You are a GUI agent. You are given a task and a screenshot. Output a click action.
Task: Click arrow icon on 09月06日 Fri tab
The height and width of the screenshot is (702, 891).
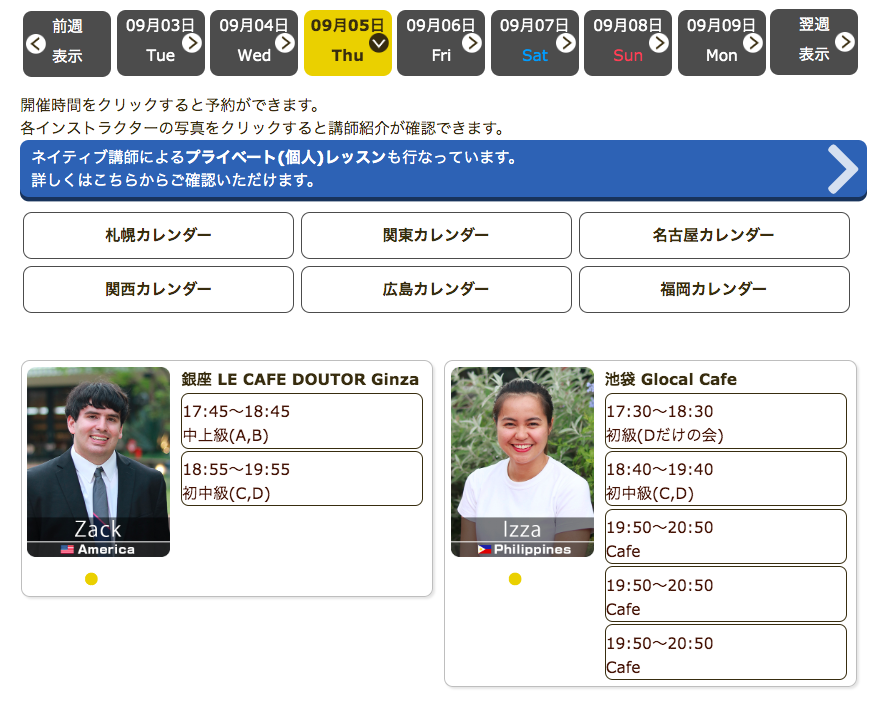pyautogui.click(x=472, y=42)
